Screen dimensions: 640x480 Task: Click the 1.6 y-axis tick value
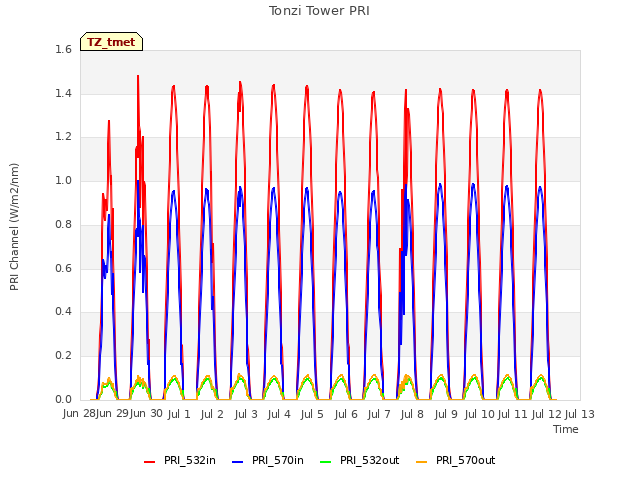click(63, 49)
